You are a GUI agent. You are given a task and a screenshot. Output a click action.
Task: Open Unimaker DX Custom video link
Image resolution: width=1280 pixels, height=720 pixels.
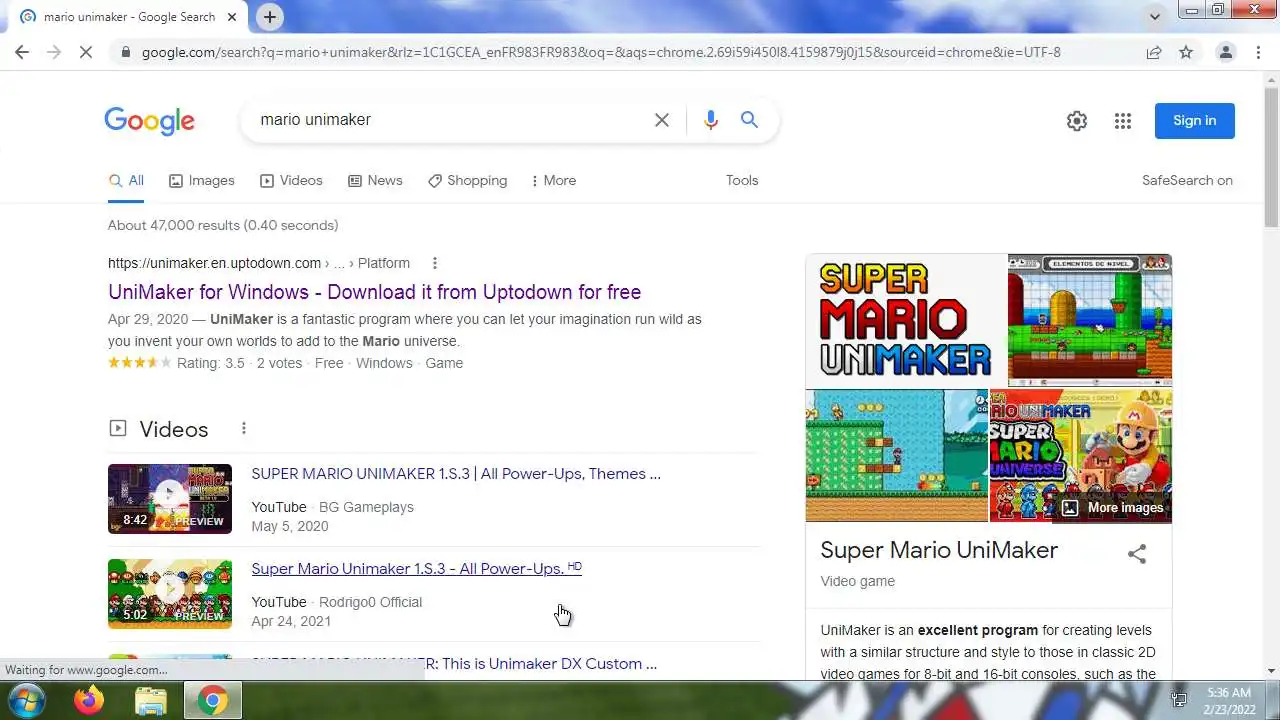tap(454, 664)
